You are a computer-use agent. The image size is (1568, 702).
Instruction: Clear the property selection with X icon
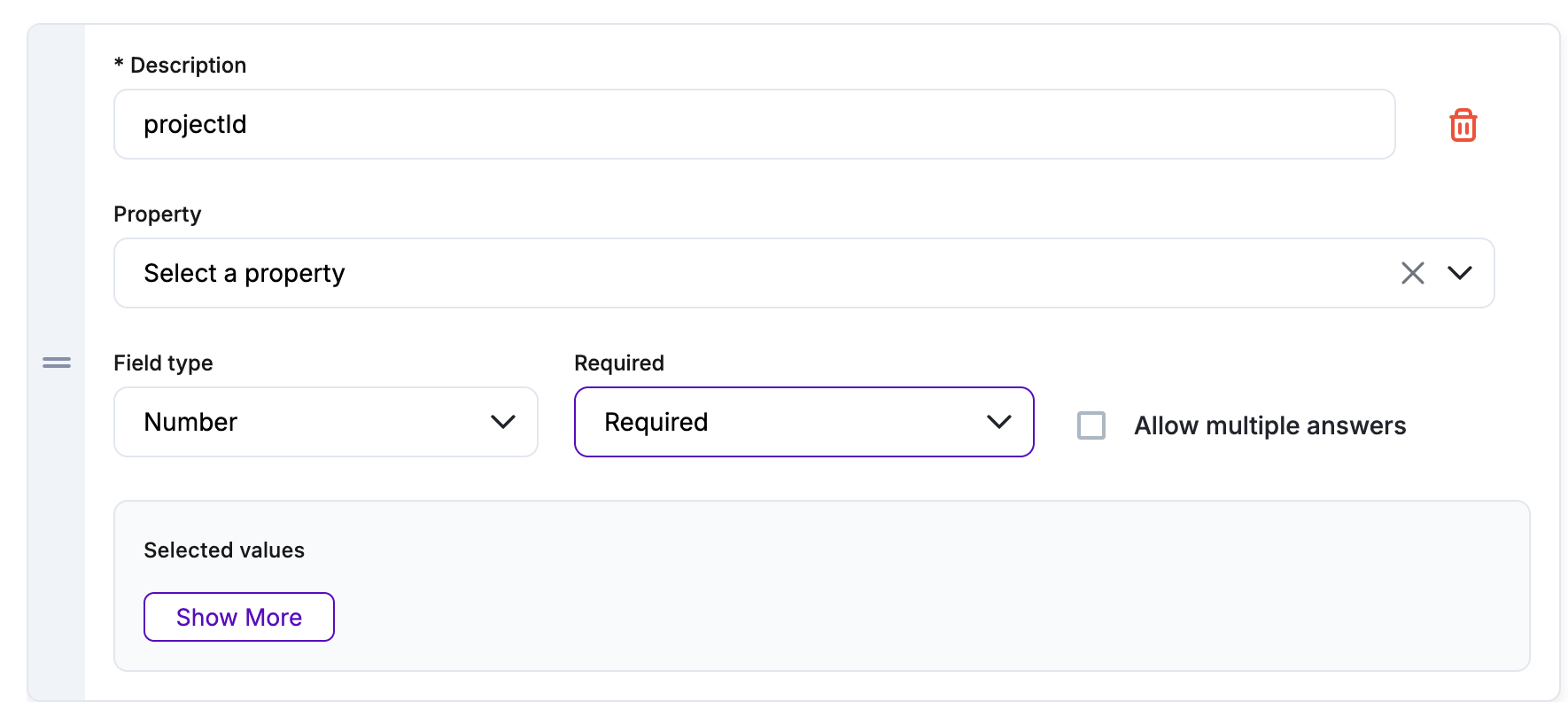[1412, 273]
